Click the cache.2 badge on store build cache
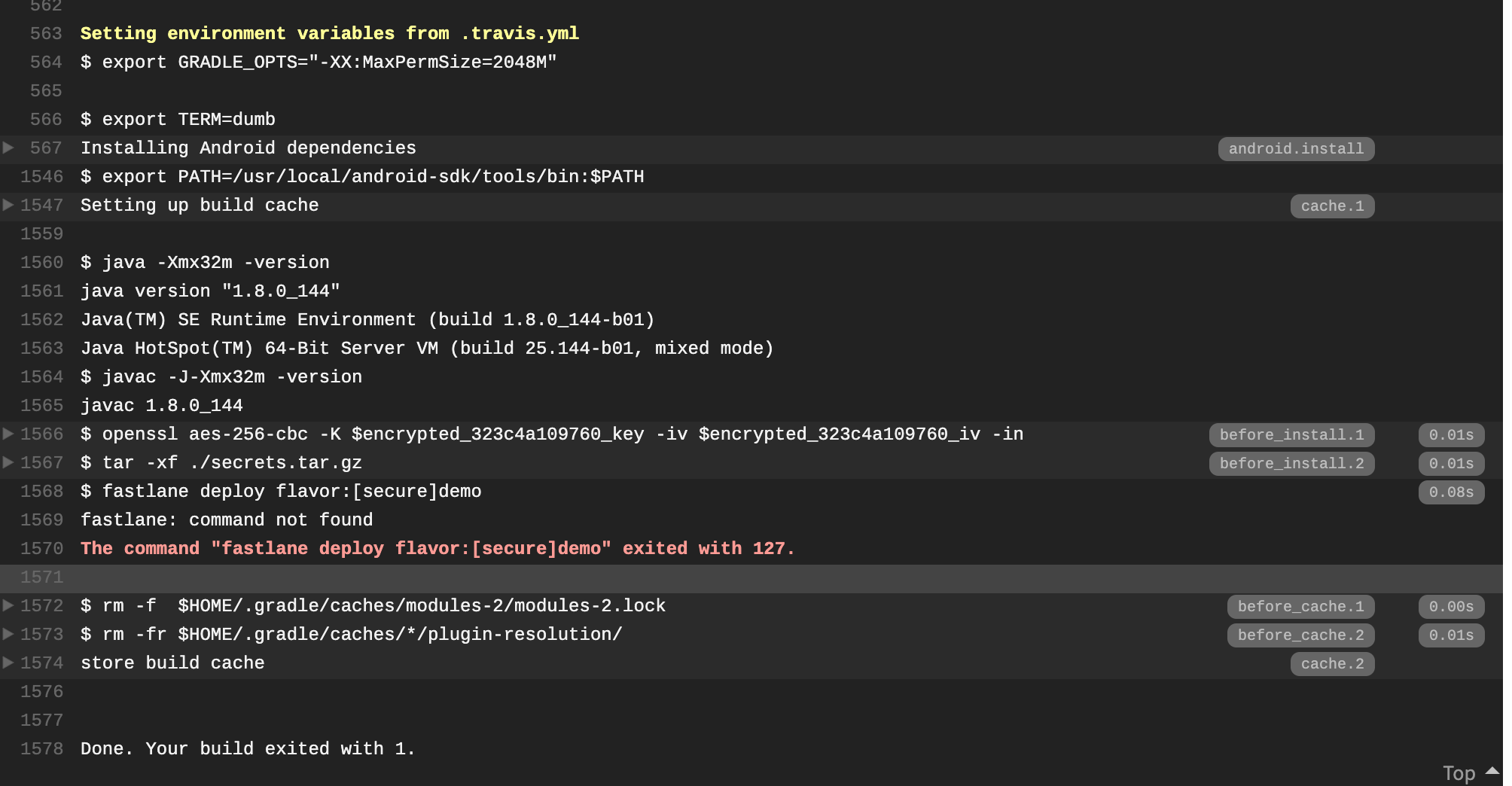Screen dimensions: 1512x786 [x=1332, y=663]
